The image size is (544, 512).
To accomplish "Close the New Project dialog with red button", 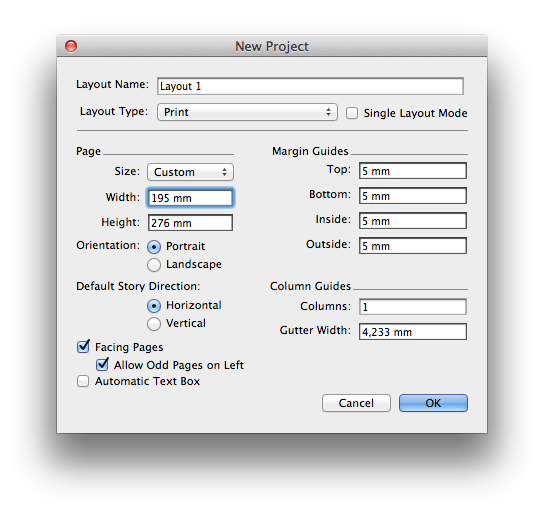I will [71, 46].
